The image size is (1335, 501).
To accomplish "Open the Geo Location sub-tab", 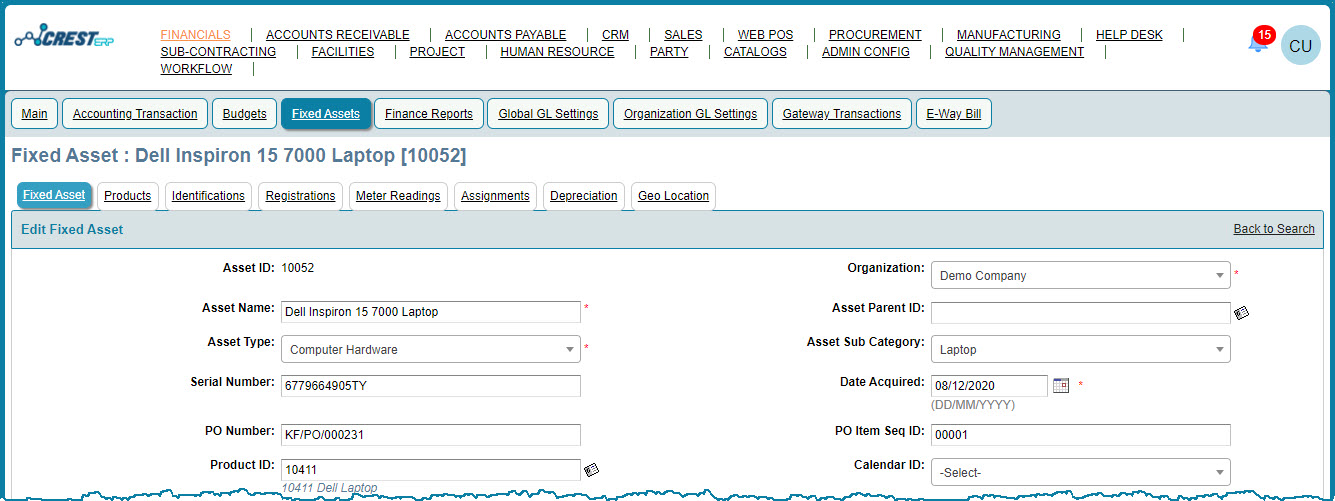I will pos(673,196).
